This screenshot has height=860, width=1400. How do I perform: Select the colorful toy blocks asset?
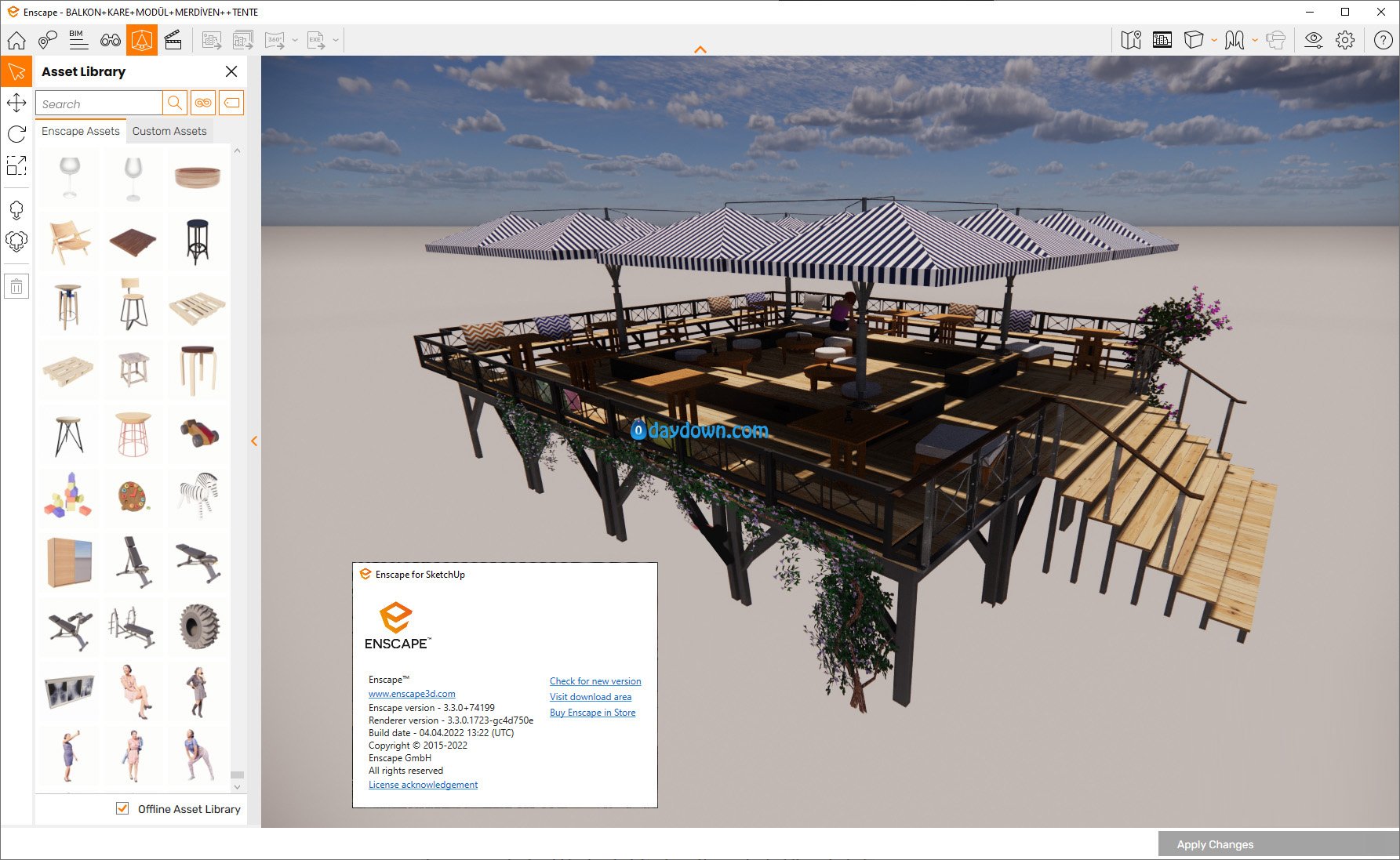[x=70, y=496]
